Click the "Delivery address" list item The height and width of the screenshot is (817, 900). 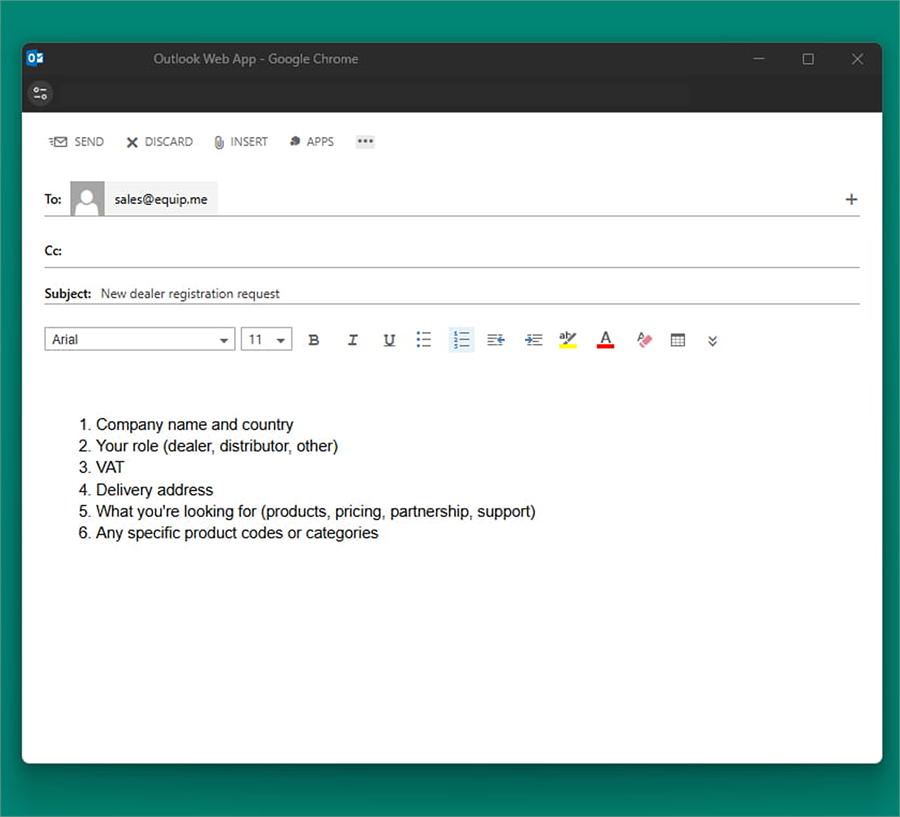click(x=154, y=490)
